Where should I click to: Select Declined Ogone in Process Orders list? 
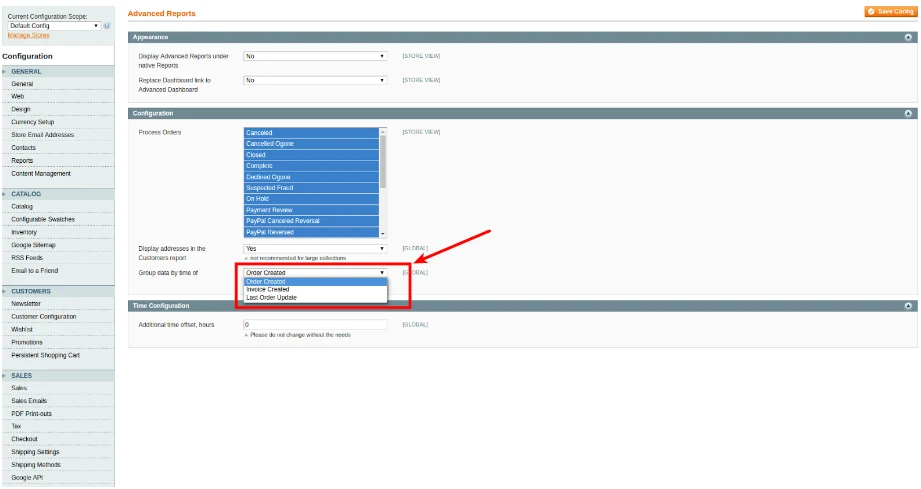click(x=311, y=177)
